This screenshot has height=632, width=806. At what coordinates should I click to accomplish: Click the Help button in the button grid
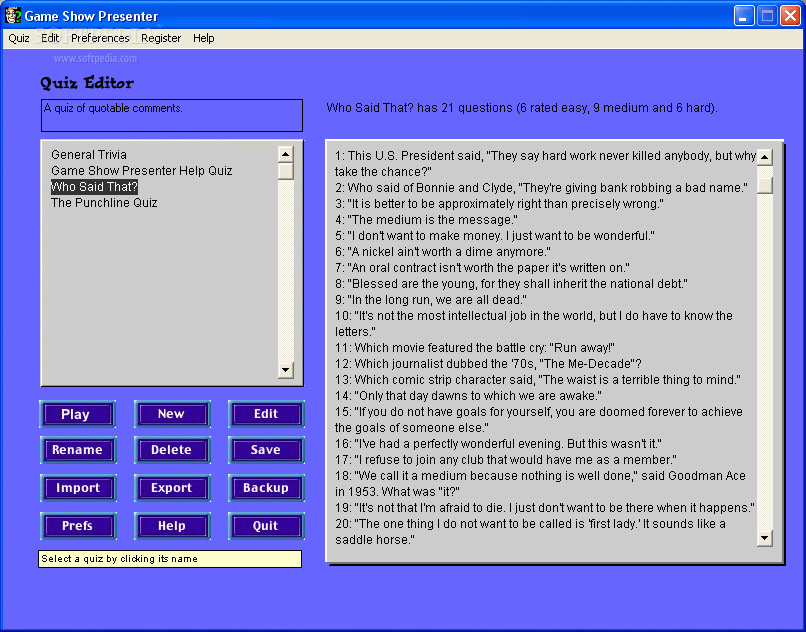coord(172,526)
